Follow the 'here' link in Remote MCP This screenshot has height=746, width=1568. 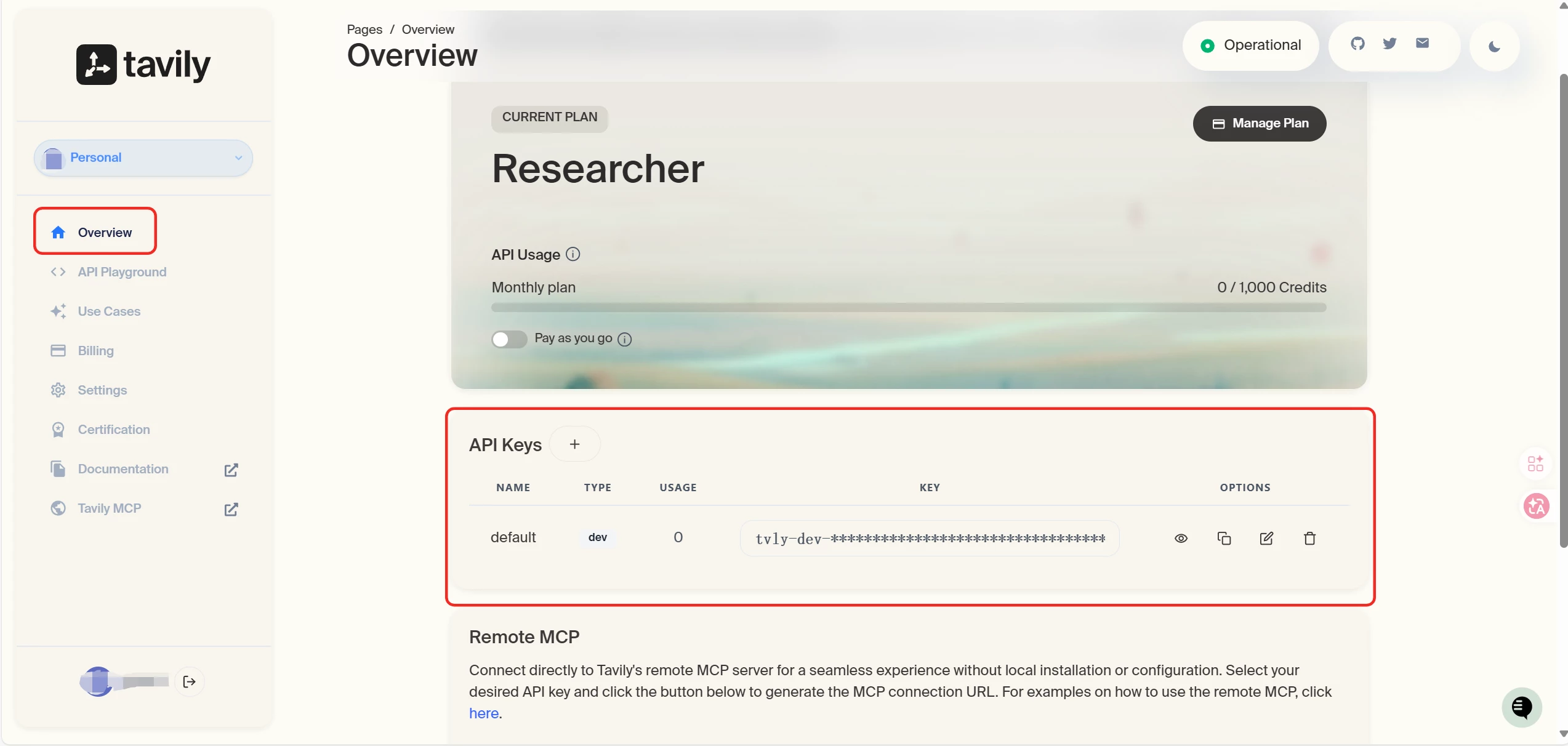coord(483,713)
